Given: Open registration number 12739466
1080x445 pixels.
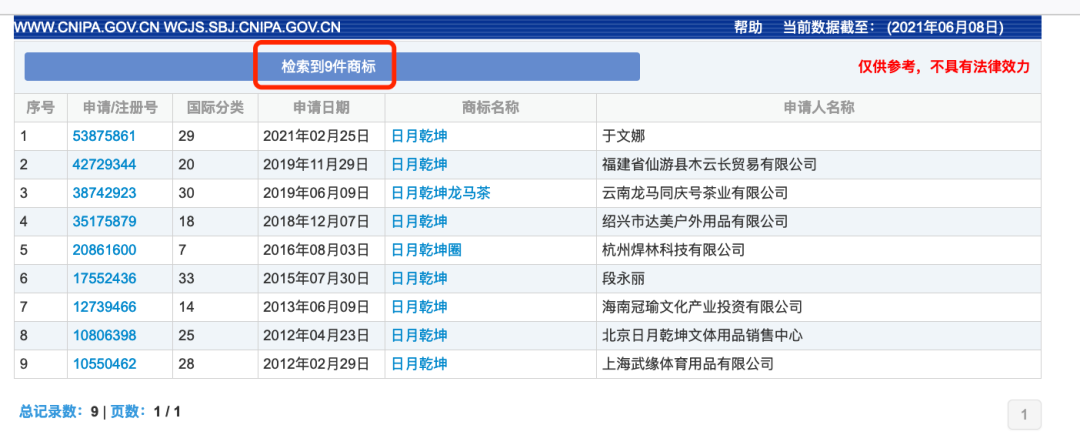Looking at the screenshot, I should (104, 307).
